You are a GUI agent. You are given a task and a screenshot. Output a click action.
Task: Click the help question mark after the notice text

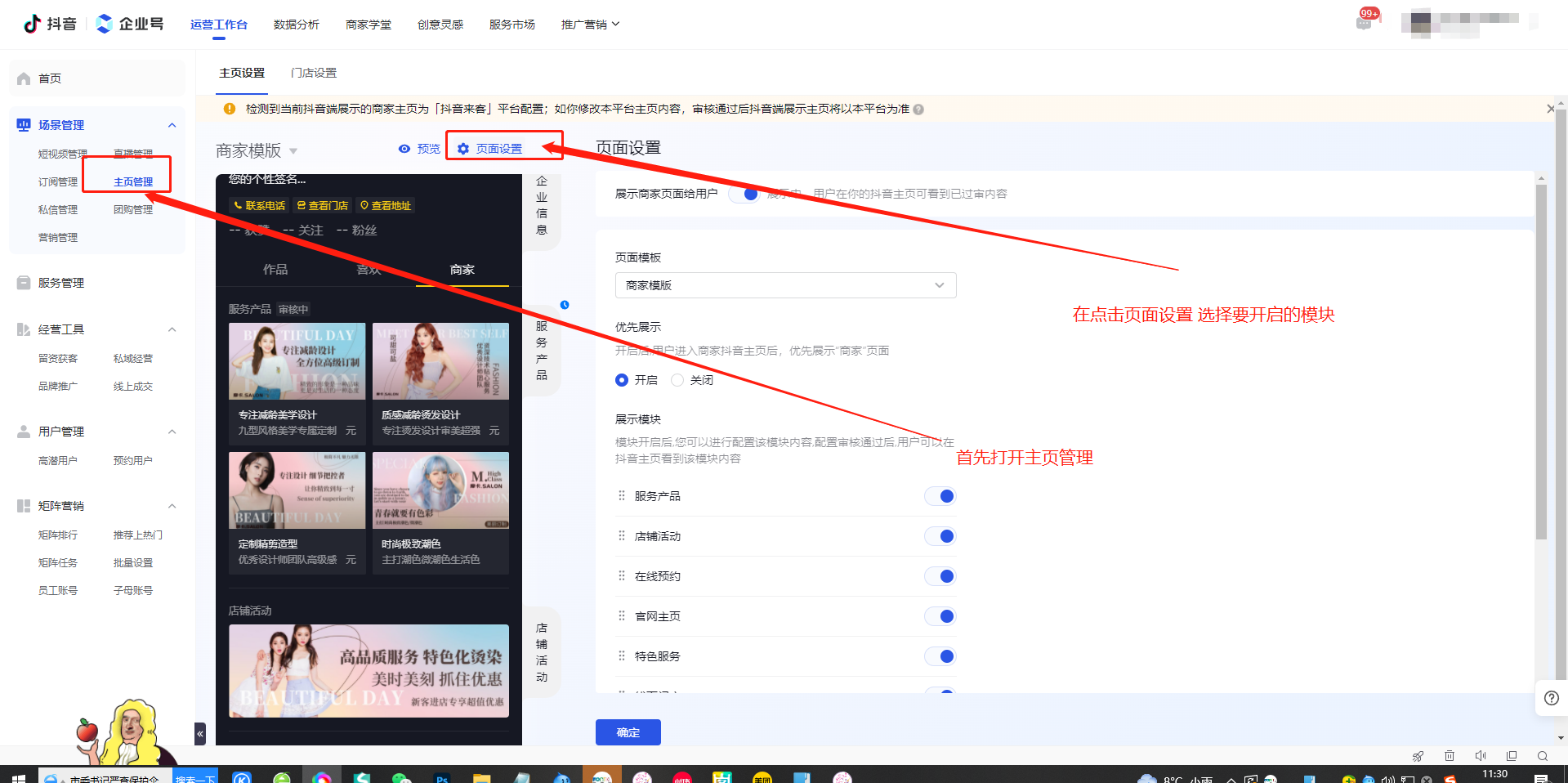click(918, 110)
